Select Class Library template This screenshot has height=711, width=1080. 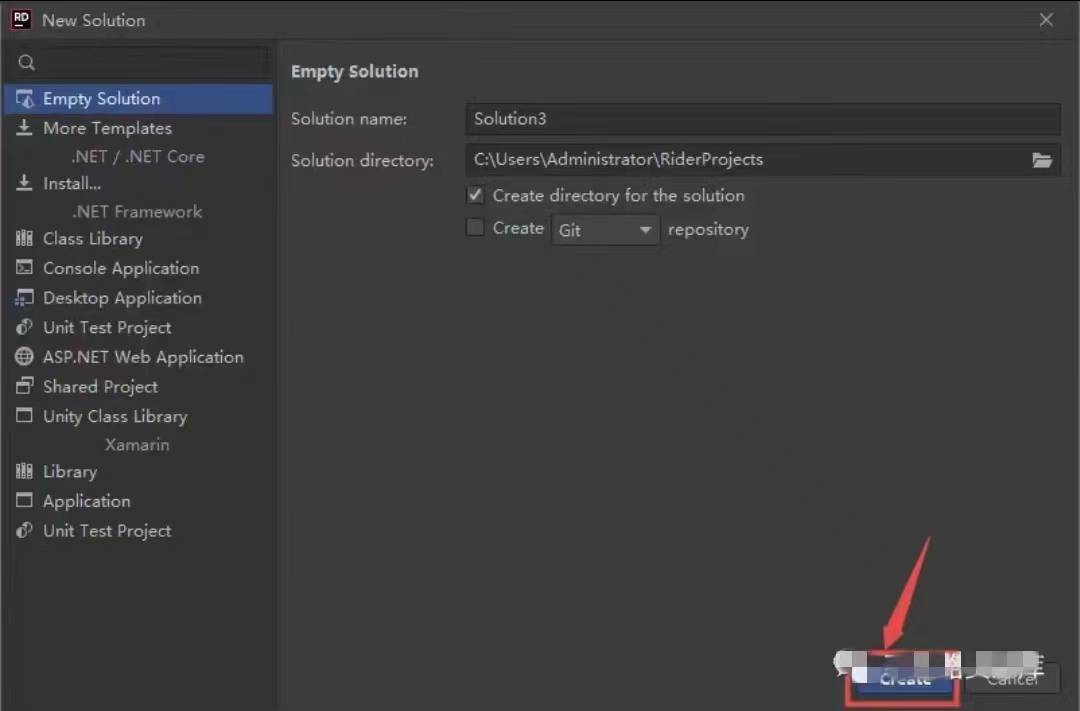[138, 238]
